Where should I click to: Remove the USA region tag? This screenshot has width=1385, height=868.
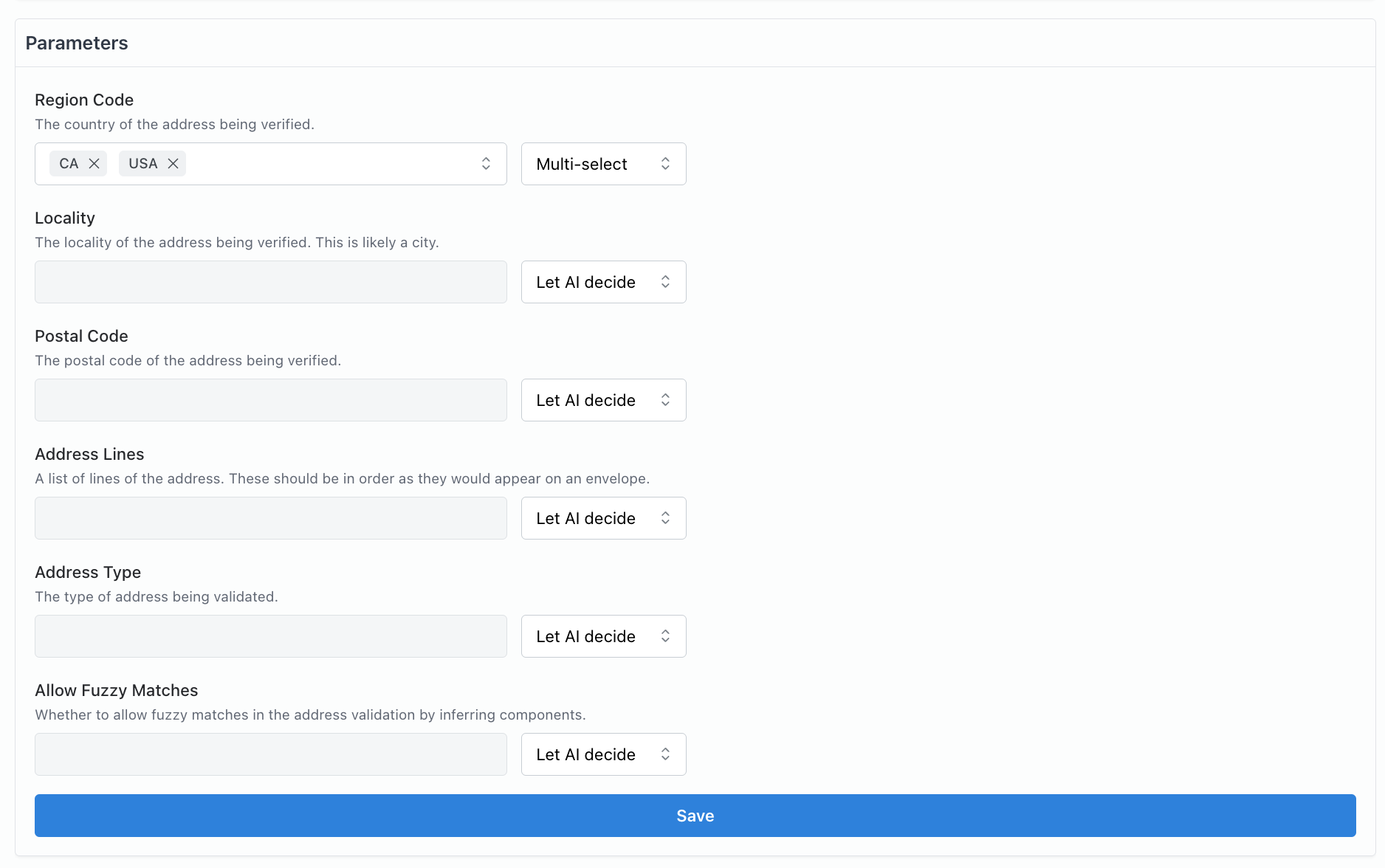coord(173,164)
